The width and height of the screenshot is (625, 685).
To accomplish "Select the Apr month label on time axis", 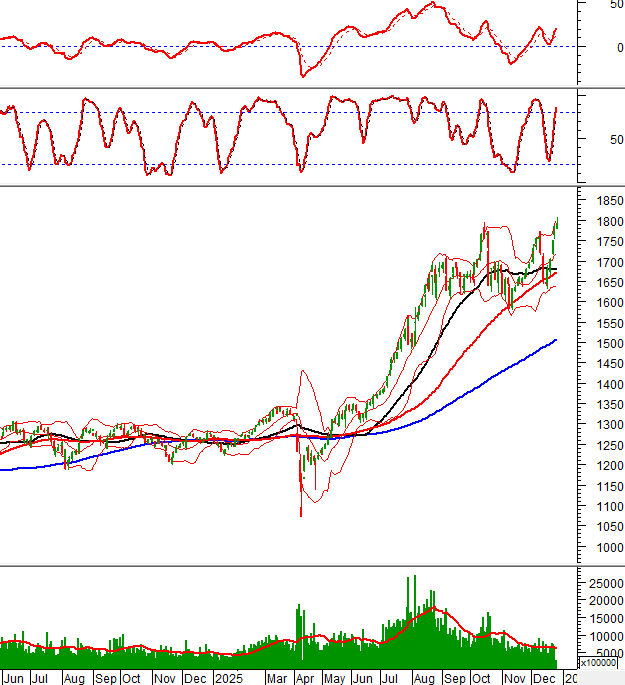I will (x=304, y=678).
